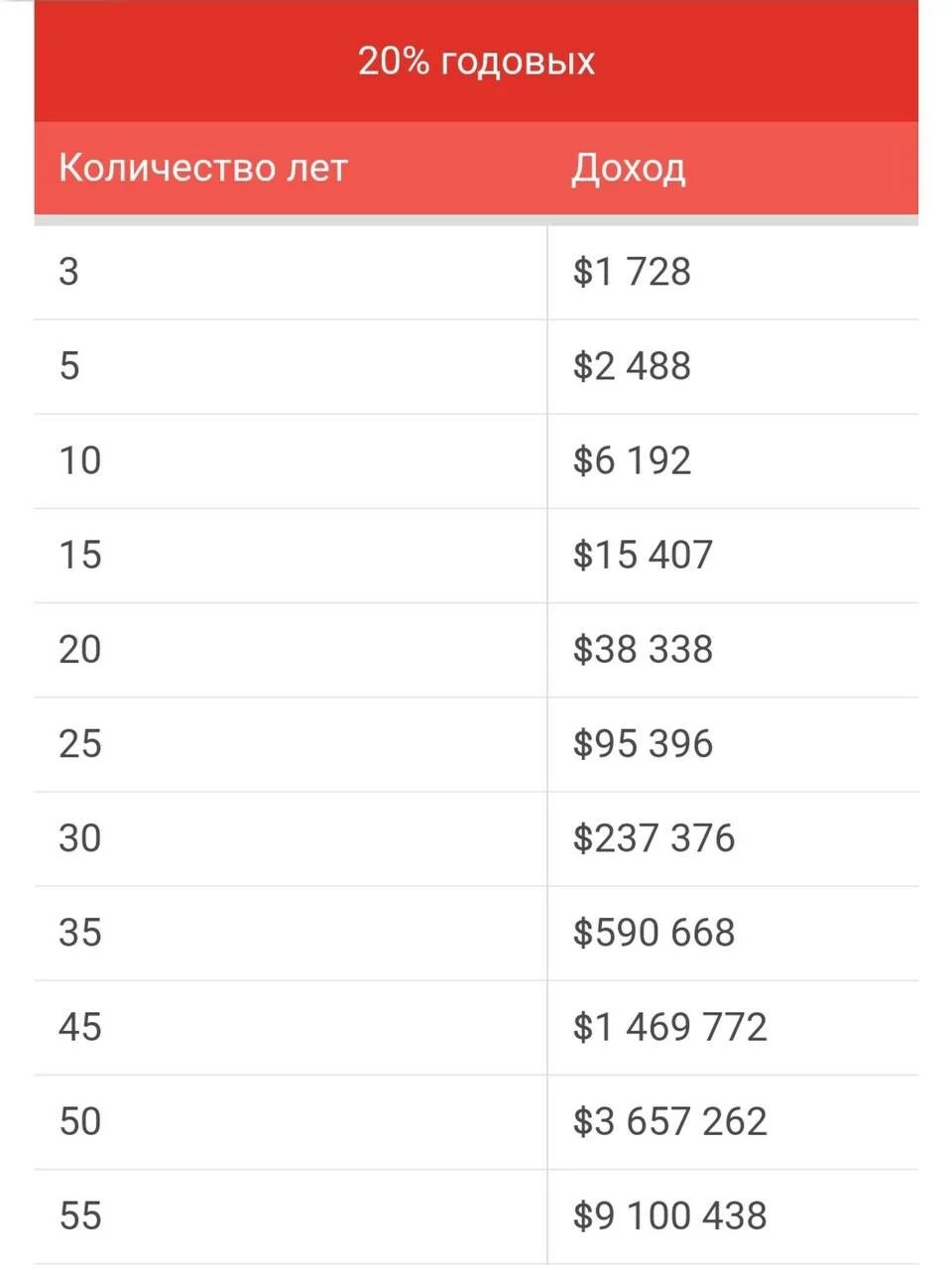Click the year value 3
Viewport: 952px width, 1270px height.
[x=68, y=271]
